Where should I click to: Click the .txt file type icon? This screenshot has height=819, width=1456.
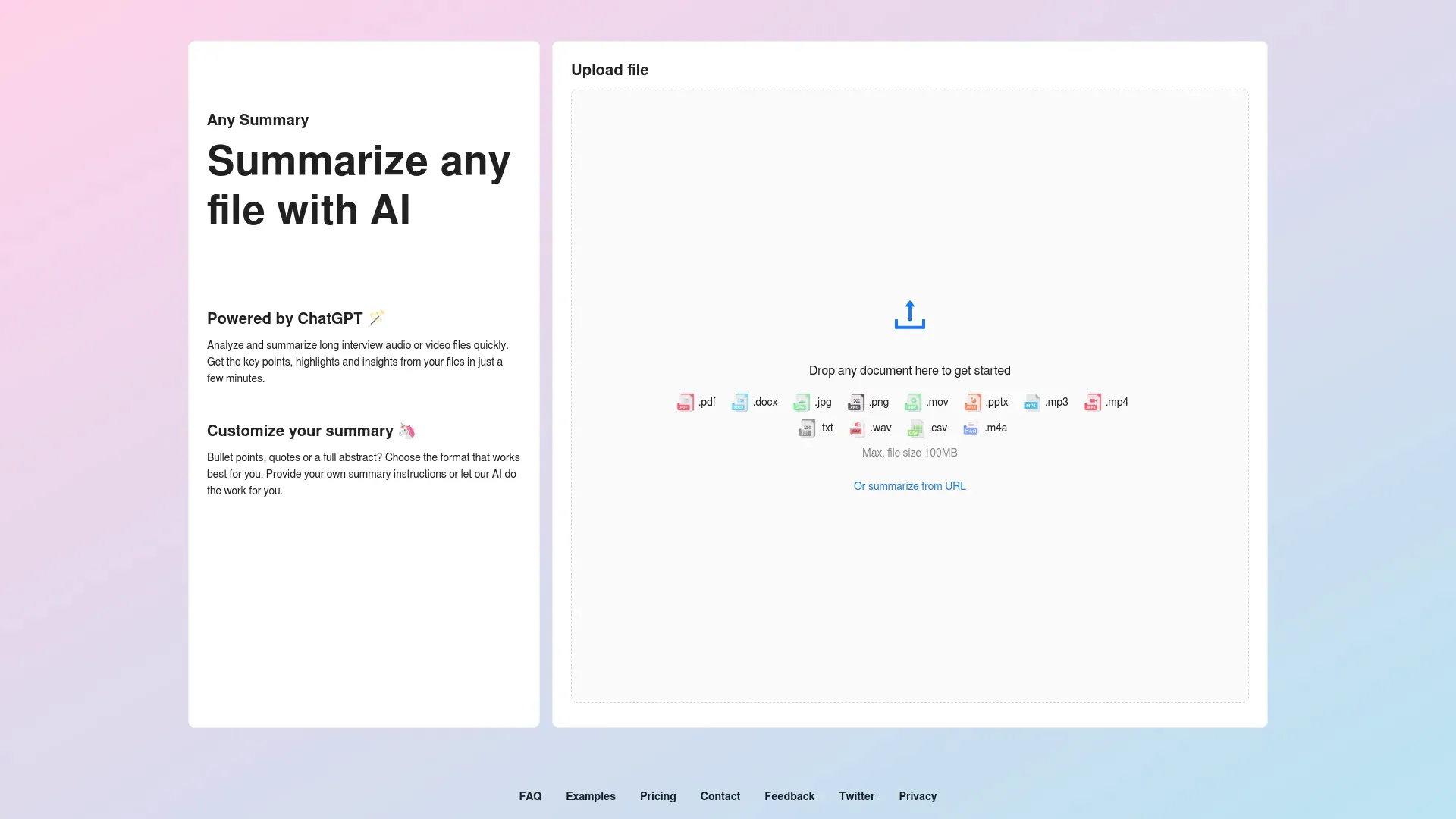[806, 428]
